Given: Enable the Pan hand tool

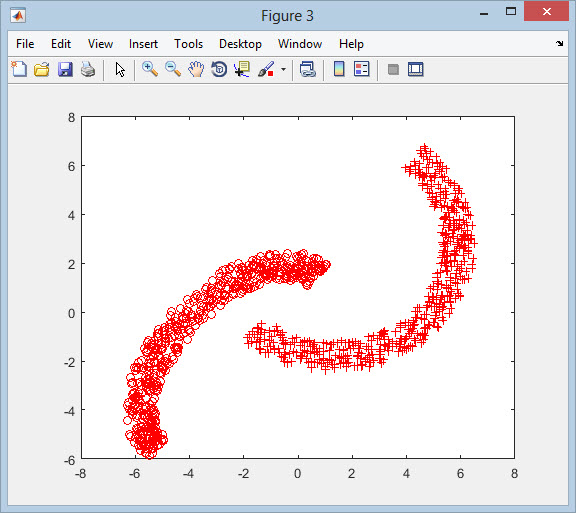Looking at the screenshot, I should [196, 69].
